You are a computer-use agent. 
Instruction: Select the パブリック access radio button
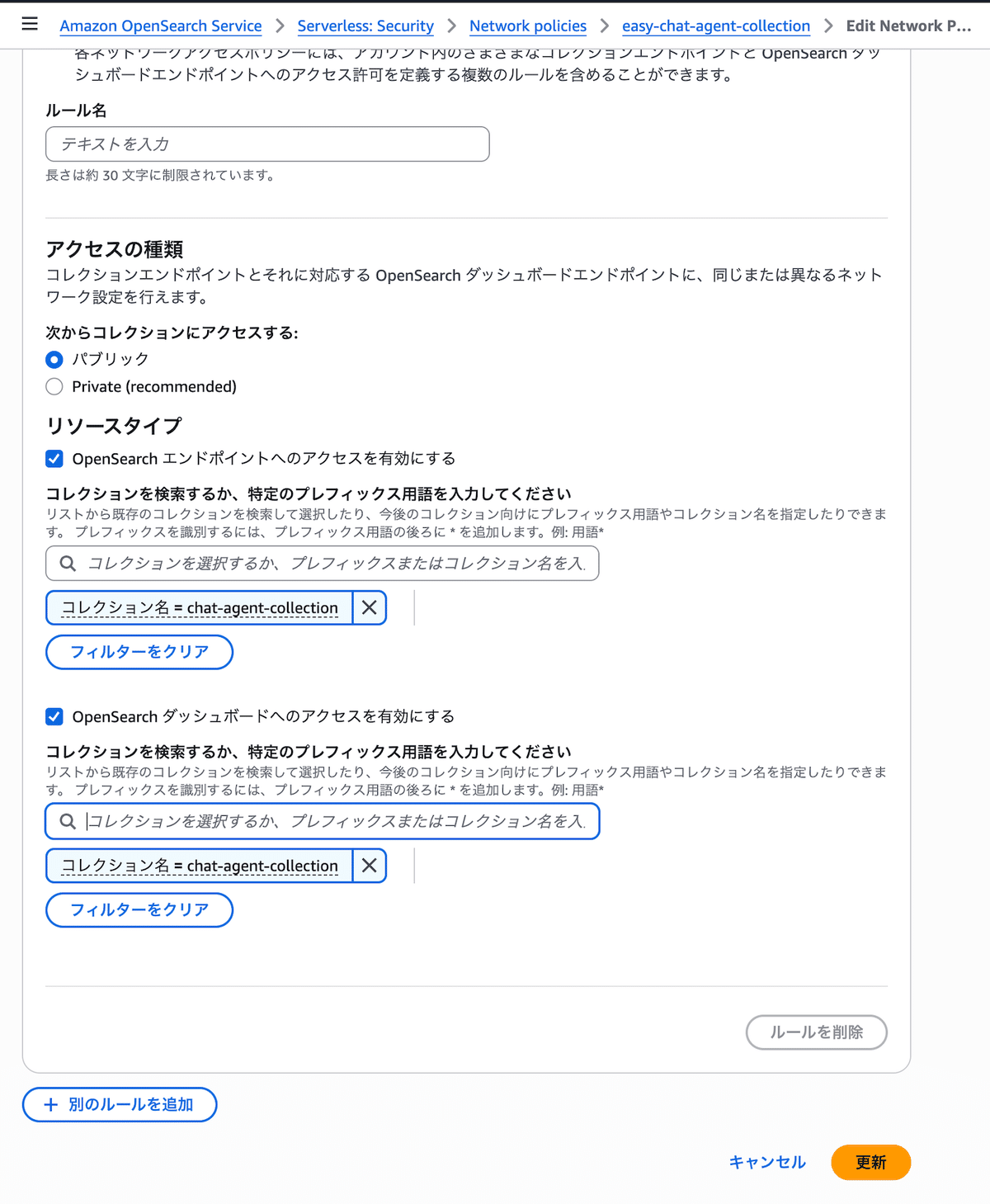pos(54,359)
